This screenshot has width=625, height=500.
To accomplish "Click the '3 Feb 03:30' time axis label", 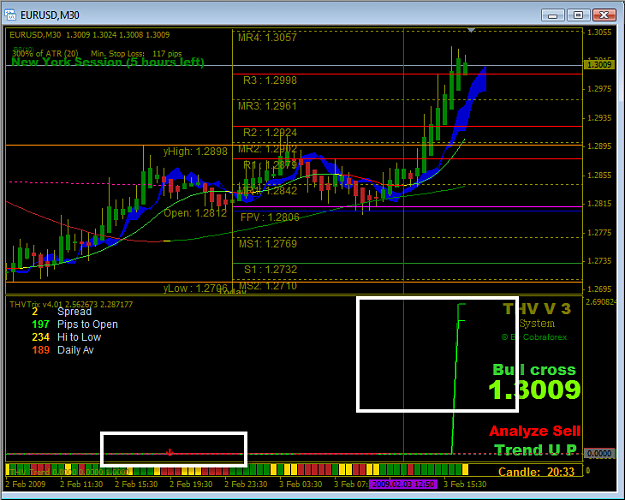I will [x=301, y=484].
